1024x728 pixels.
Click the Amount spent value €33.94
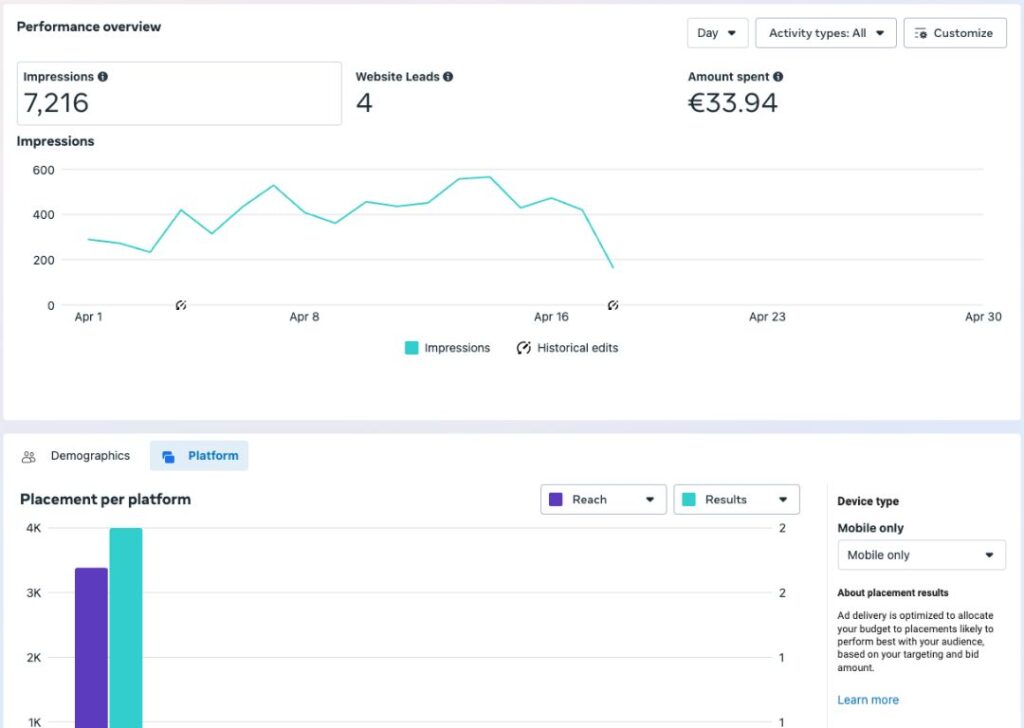pos(733,103)
